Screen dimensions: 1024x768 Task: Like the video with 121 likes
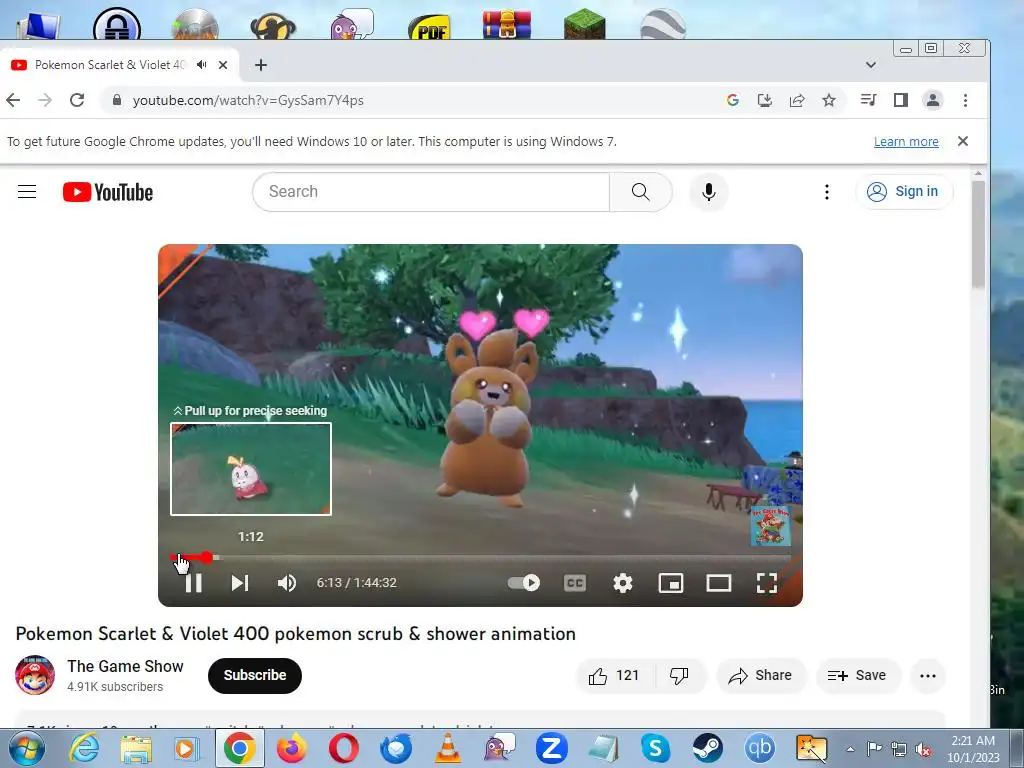(613, 675)
